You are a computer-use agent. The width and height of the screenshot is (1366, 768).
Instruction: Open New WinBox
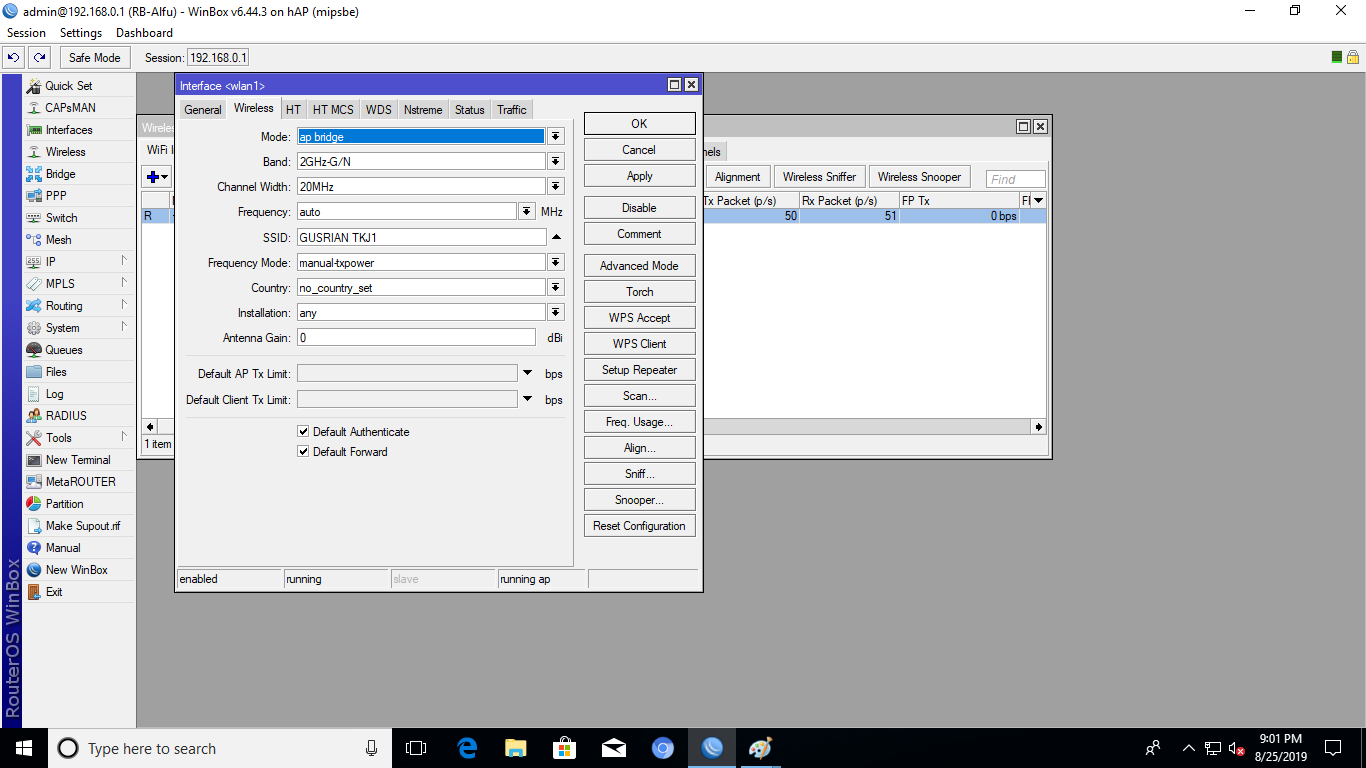pos(76,570)
